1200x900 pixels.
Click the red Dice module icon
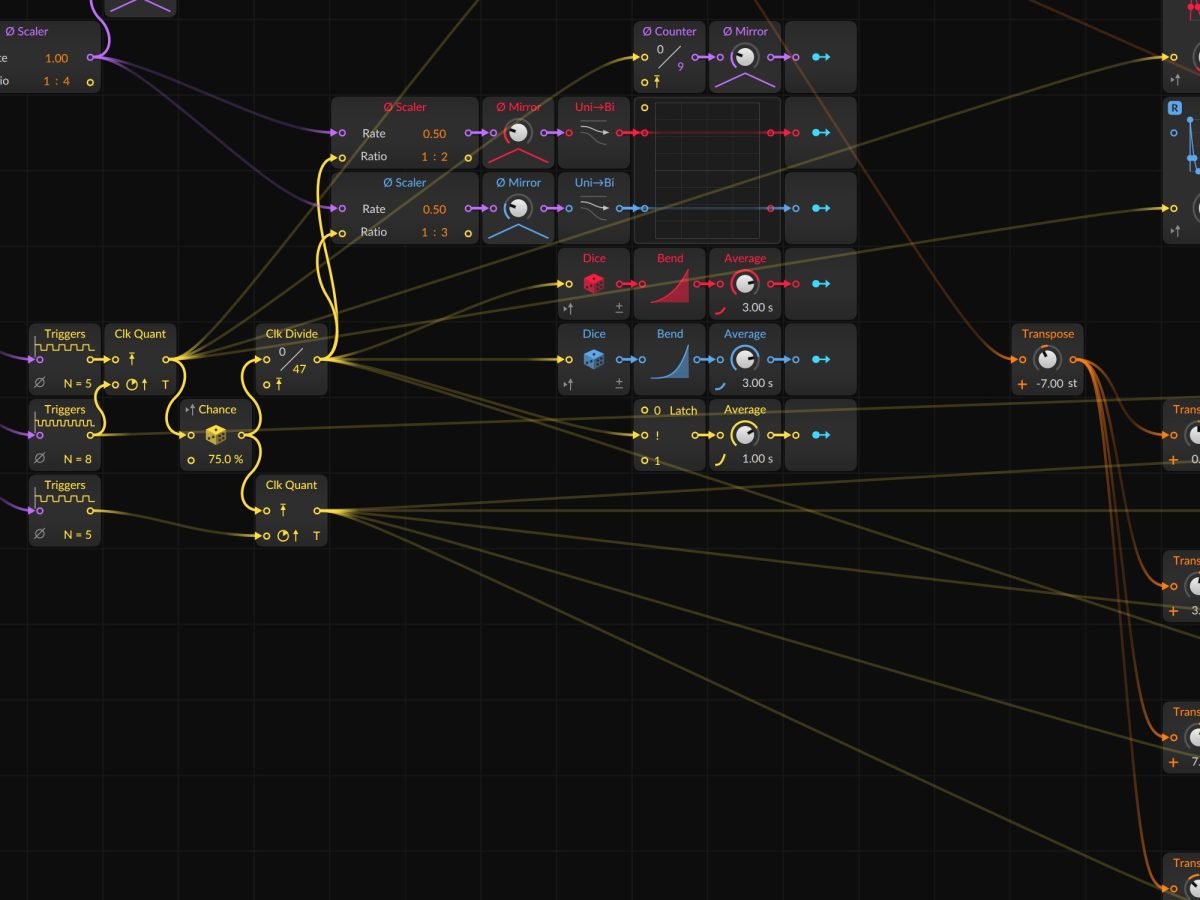[594, 284]
